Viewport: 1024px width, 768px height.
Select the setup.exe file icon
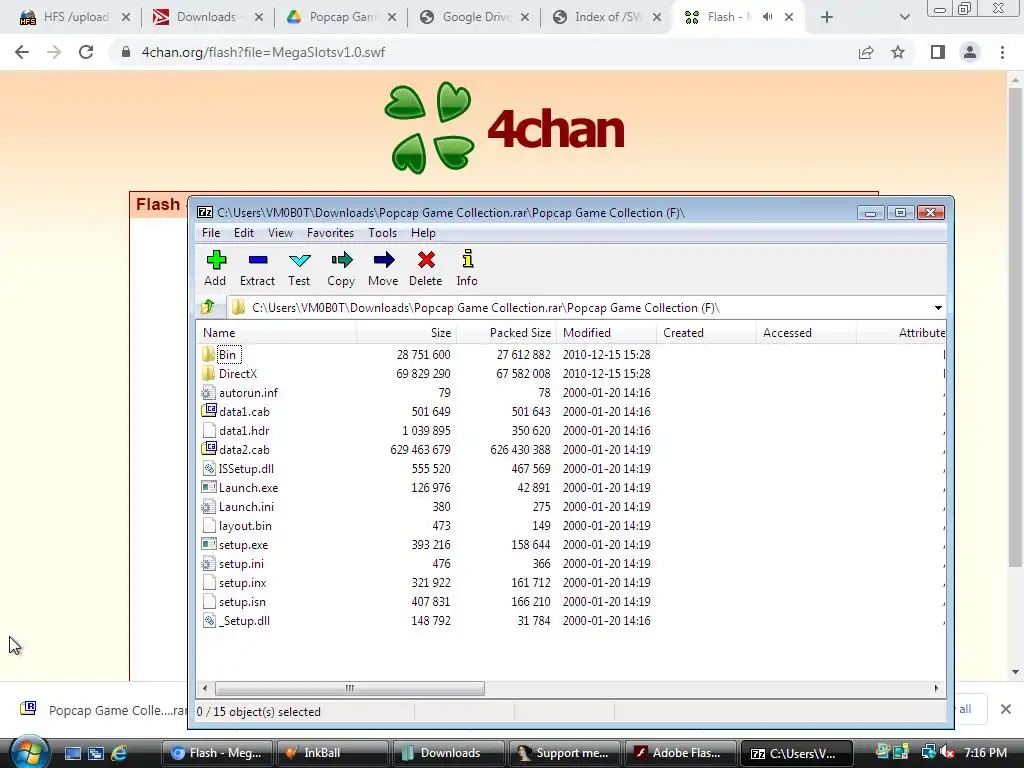tap(208, 544)
